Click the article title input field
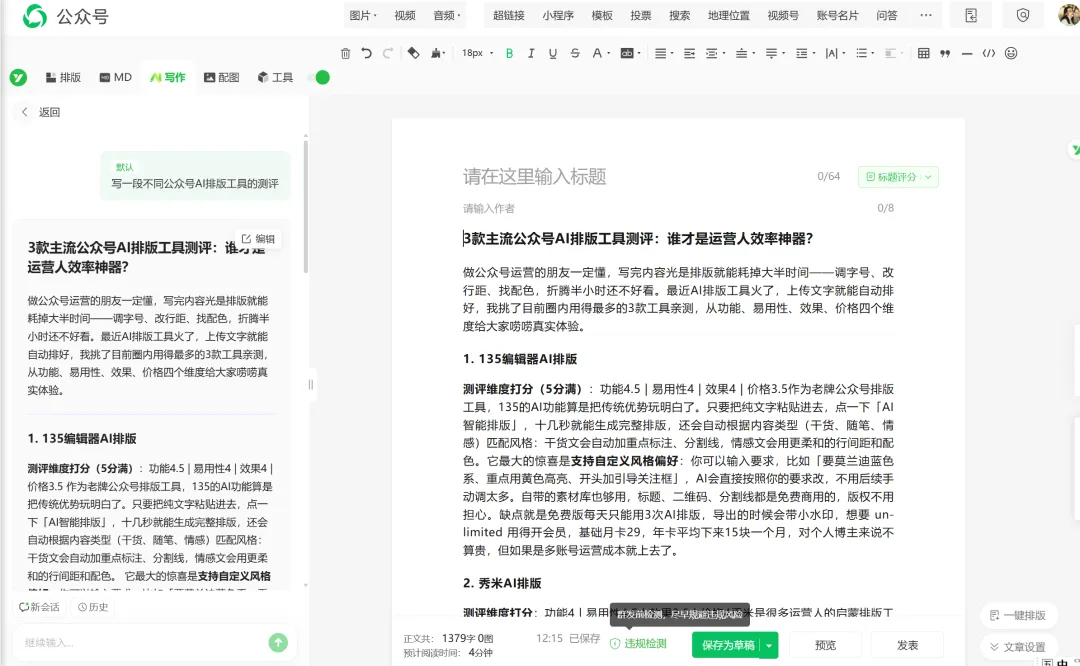1080x666 pixels. point(634,177)
